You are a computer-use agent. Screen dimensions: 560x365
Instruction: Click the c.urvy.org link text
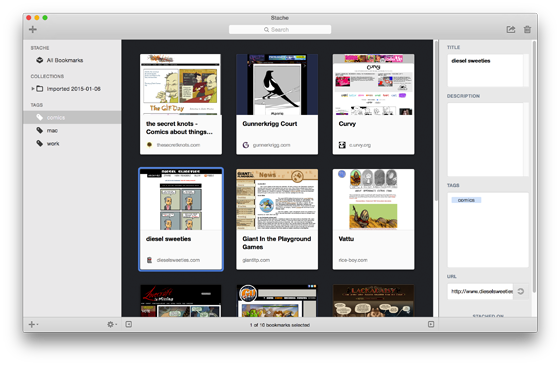pos(360,145)
